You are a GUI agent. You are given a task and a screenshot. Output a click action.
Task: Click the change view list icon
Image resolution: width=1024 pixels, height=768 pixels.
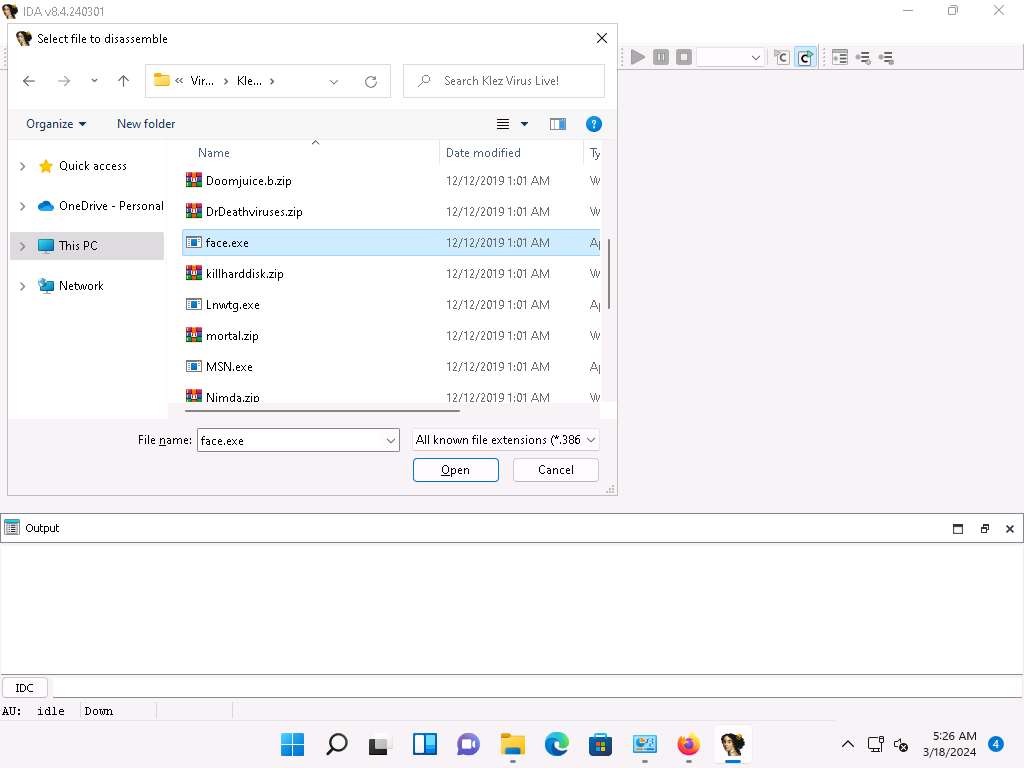504,124
